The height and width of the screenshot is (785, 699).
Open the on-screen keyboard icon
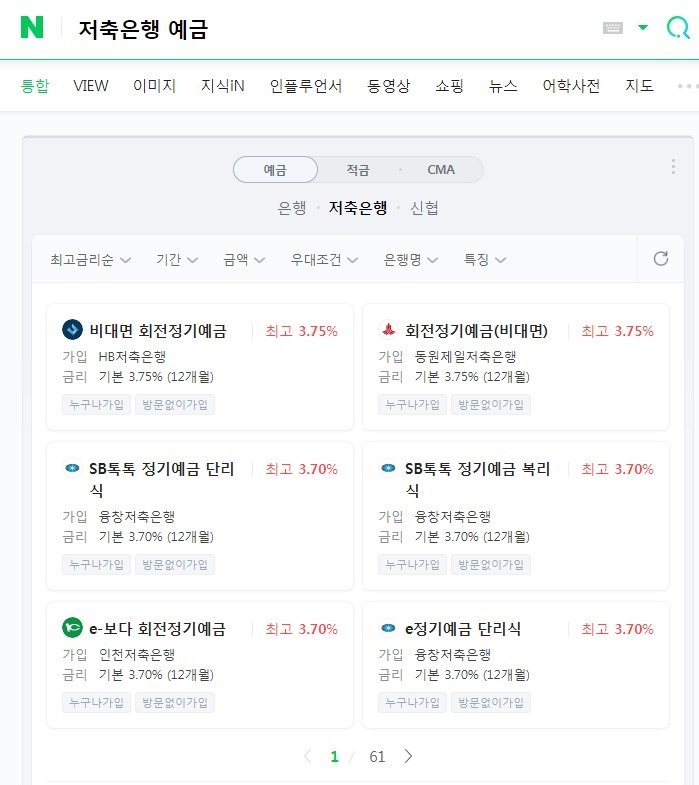click(x=613, y=28)
